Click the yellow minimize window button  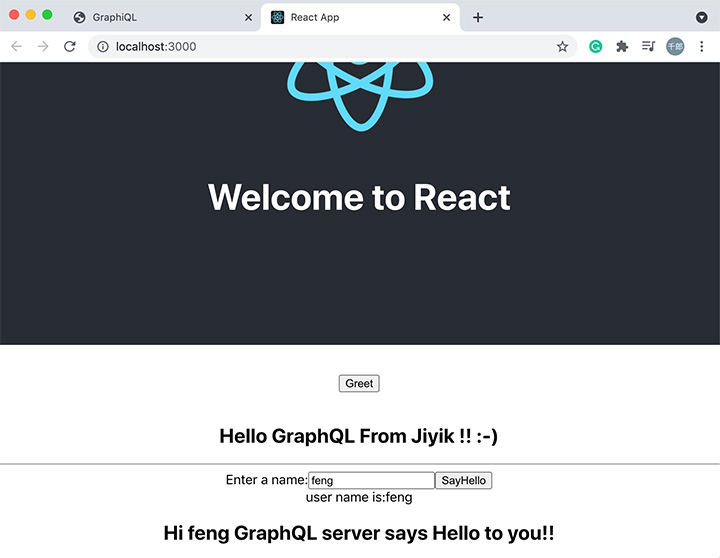coord(31,15)
